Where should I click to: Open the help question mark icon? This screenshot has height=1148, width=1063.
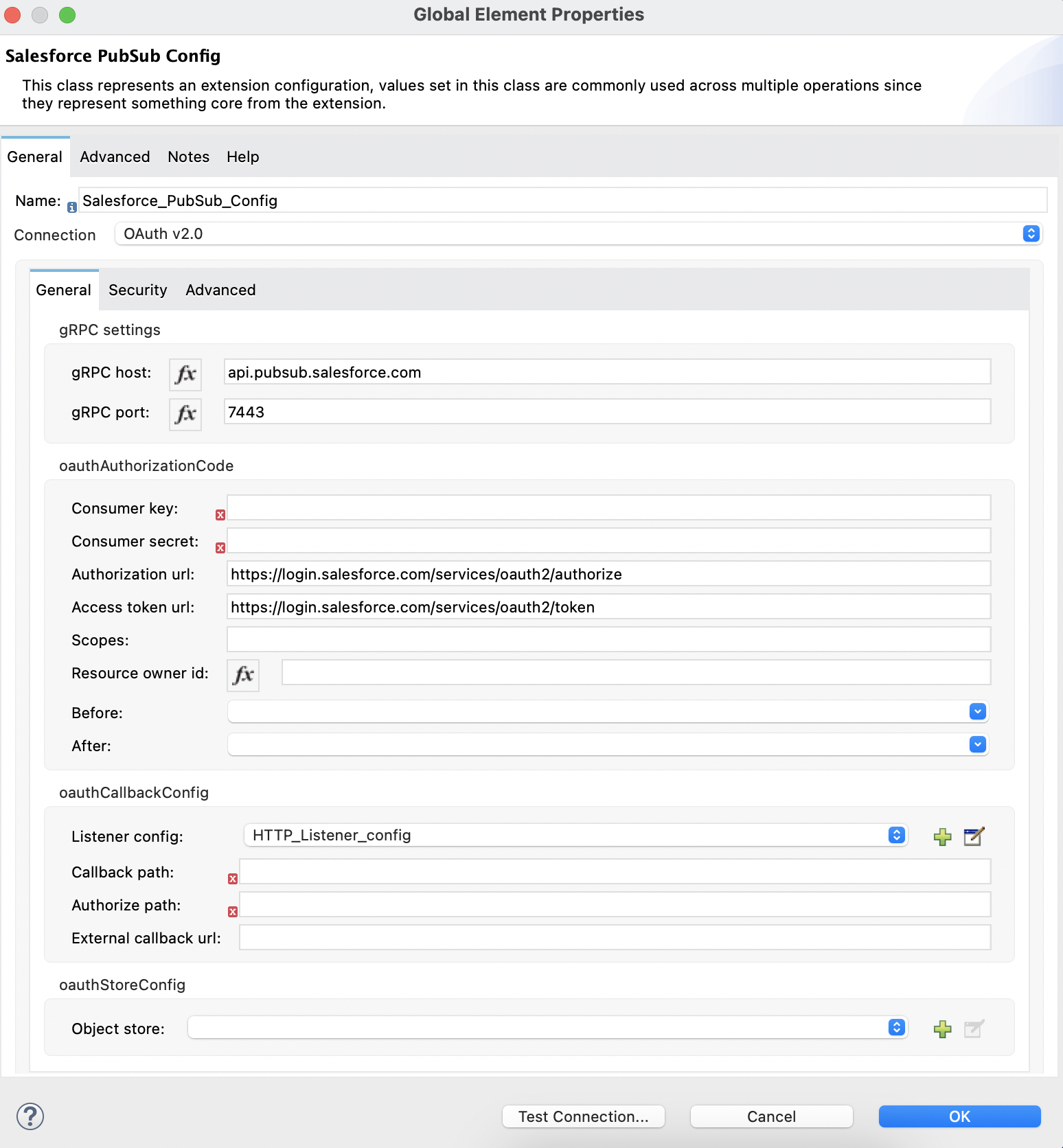pos(30,1116)
